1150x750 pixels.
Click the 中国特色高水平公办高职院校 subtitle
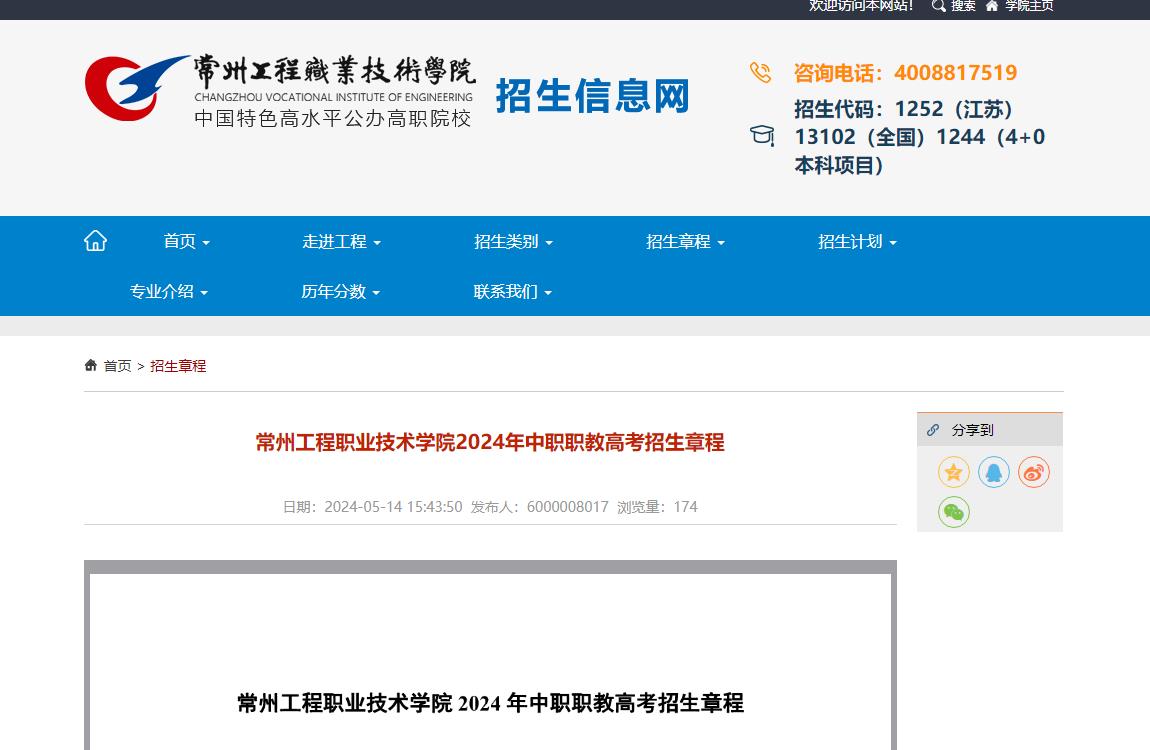point(333,119)
